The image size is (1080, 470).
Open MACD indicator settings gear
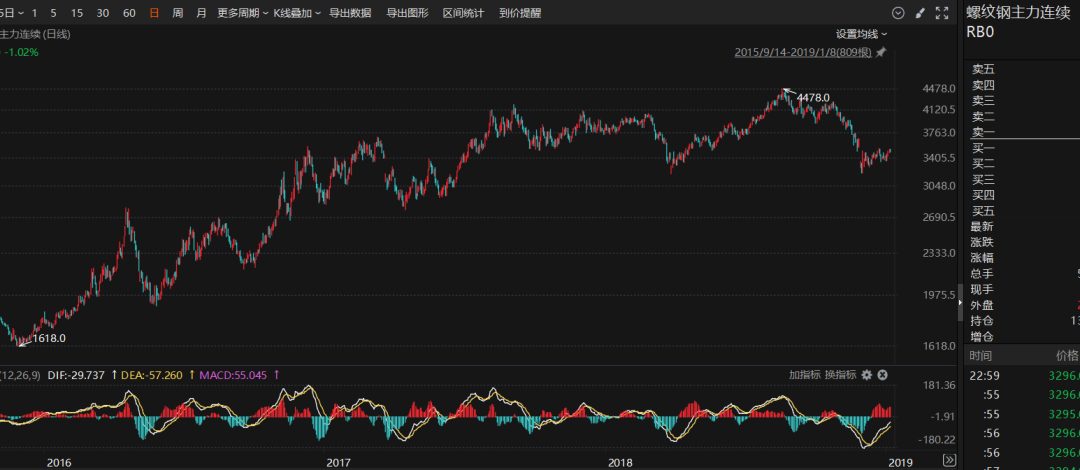point(867,375)
